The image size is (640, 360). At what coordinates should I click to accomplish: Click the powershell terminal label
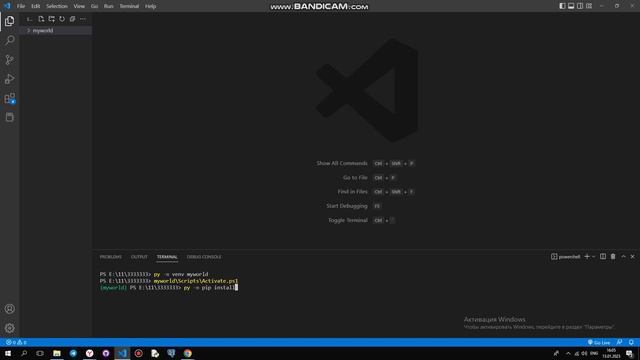[x=566, y=257]
